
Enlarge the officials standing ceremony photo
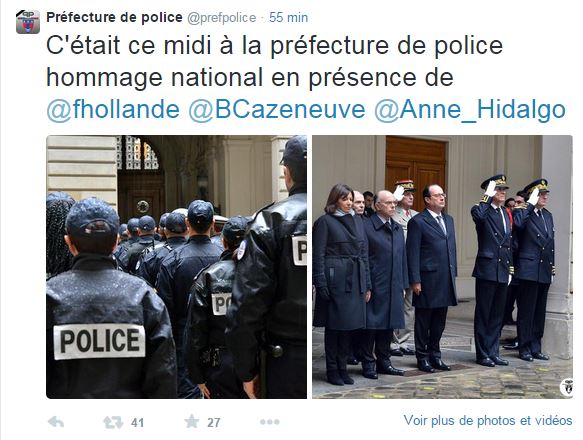click(x=442, y=267)
